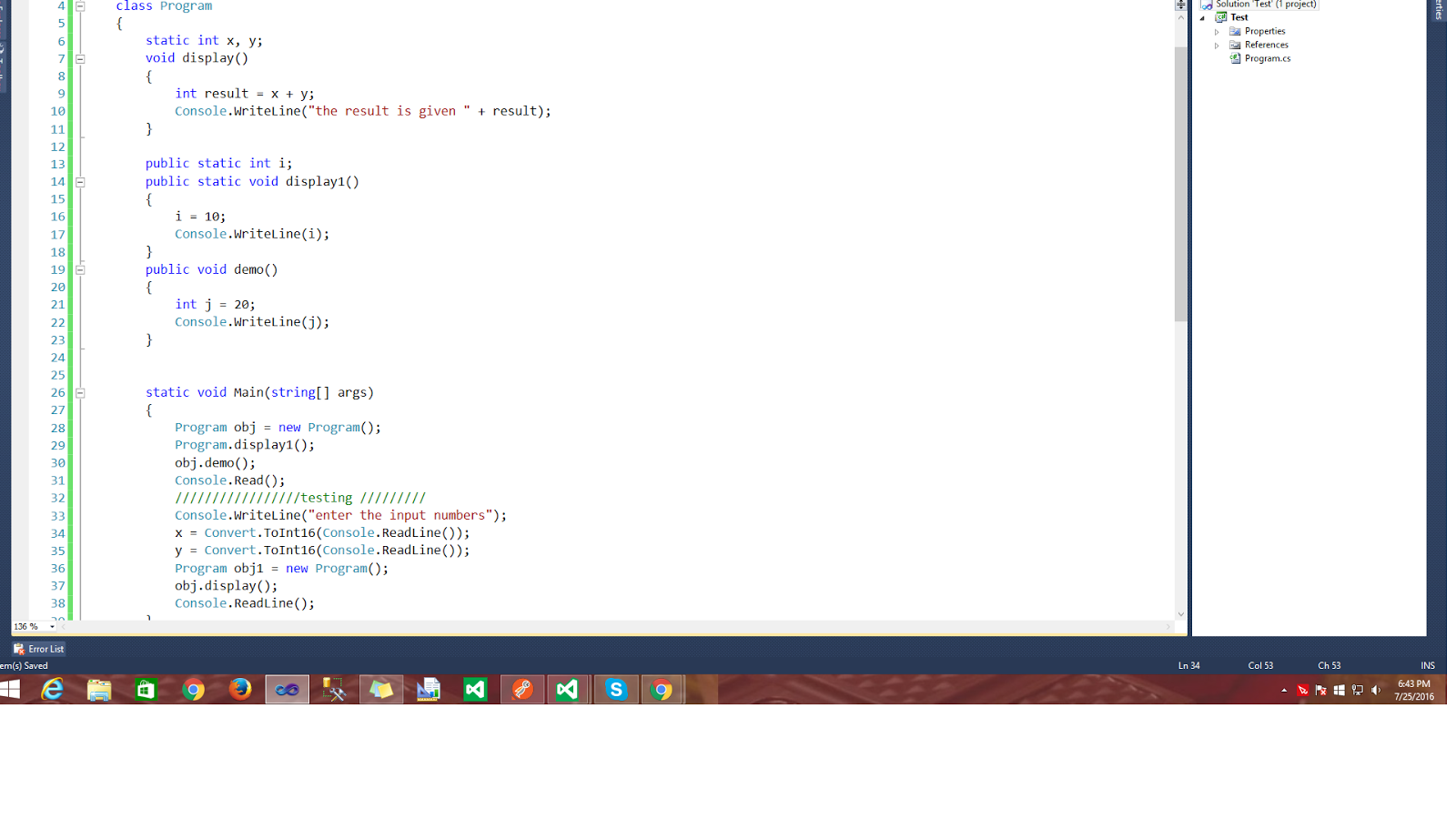
Task: Launch Skype from the taskbar
Action: point(615,690)
